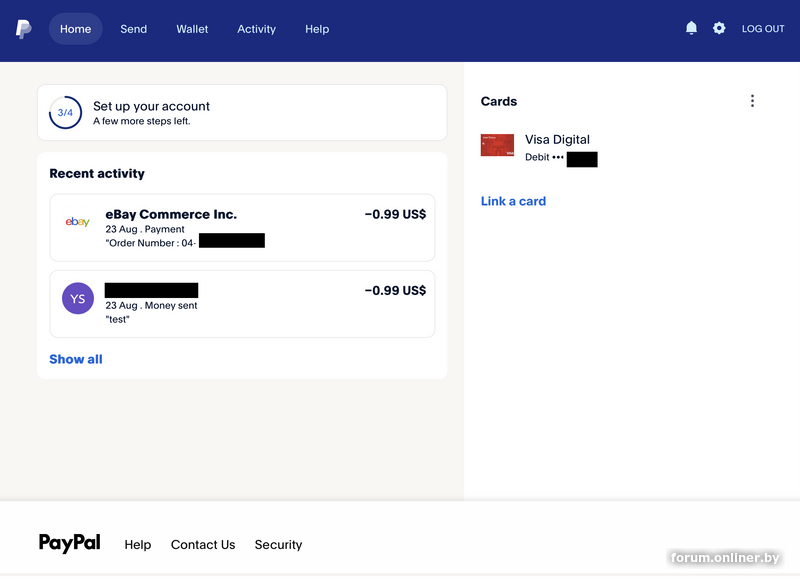Select the Visa Digital card entry

tap(539, 148)
